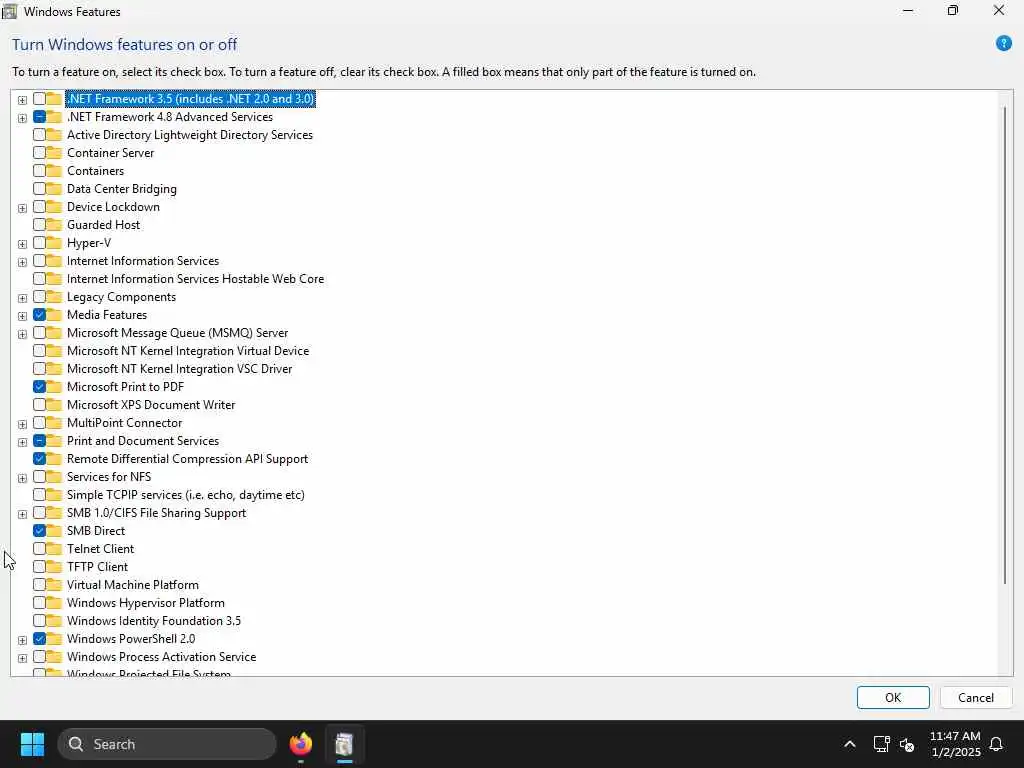Click the Hyper-V folder icon

(x=54, y=243)
